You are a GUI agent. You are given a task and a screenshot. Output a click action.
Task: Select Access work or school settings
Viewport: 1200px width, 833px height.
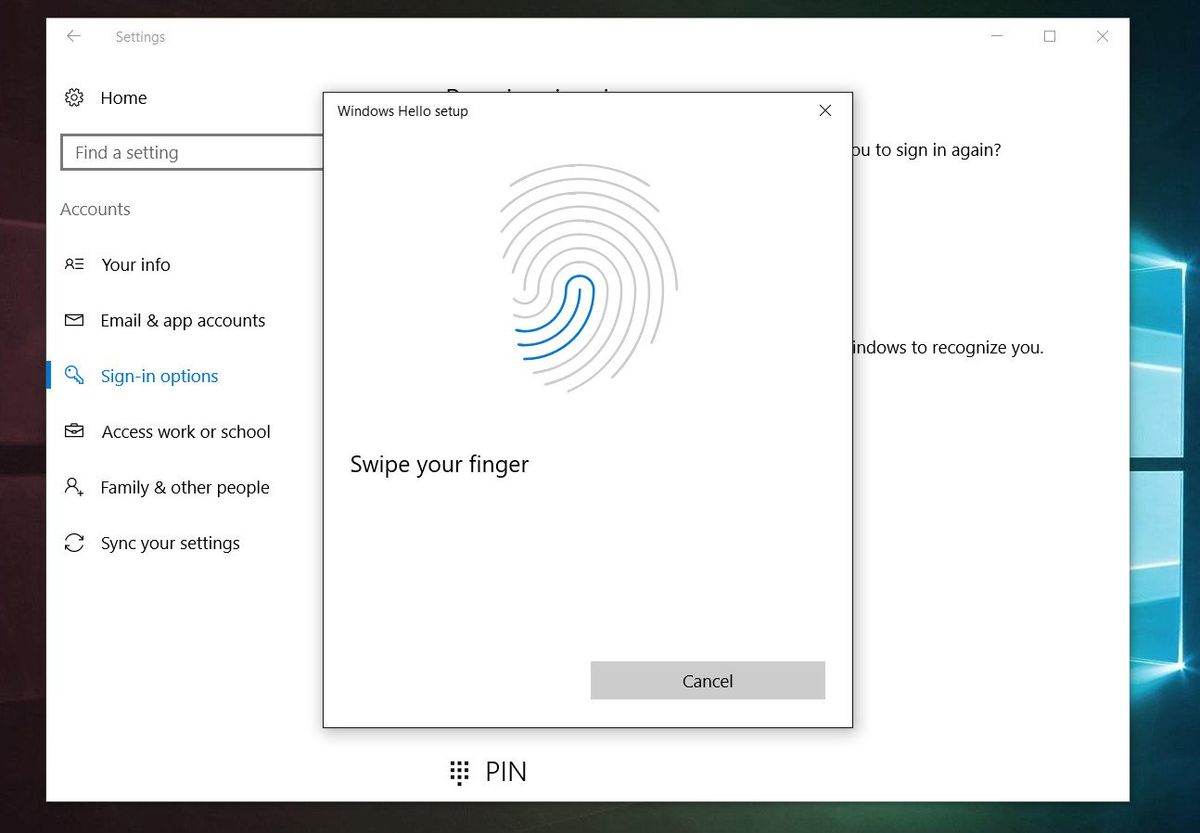pos(185,431)
